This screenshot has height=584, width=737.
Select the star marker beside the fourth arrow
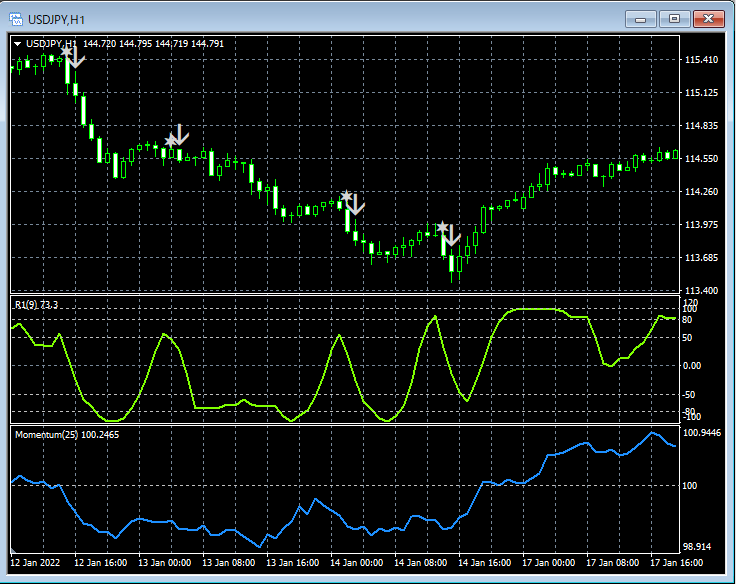[441, 228]
